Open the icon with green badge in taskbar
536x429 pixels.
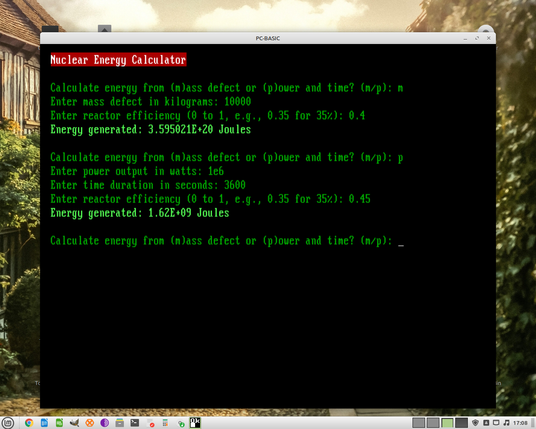click(181, 424)
